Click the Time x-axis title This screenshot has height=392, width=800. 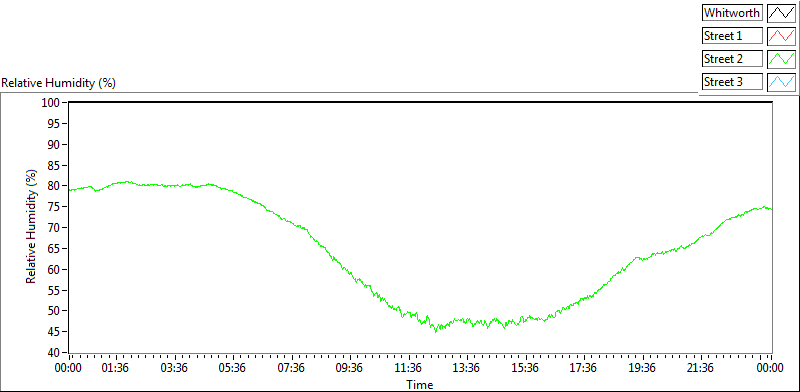click(419, 384)
